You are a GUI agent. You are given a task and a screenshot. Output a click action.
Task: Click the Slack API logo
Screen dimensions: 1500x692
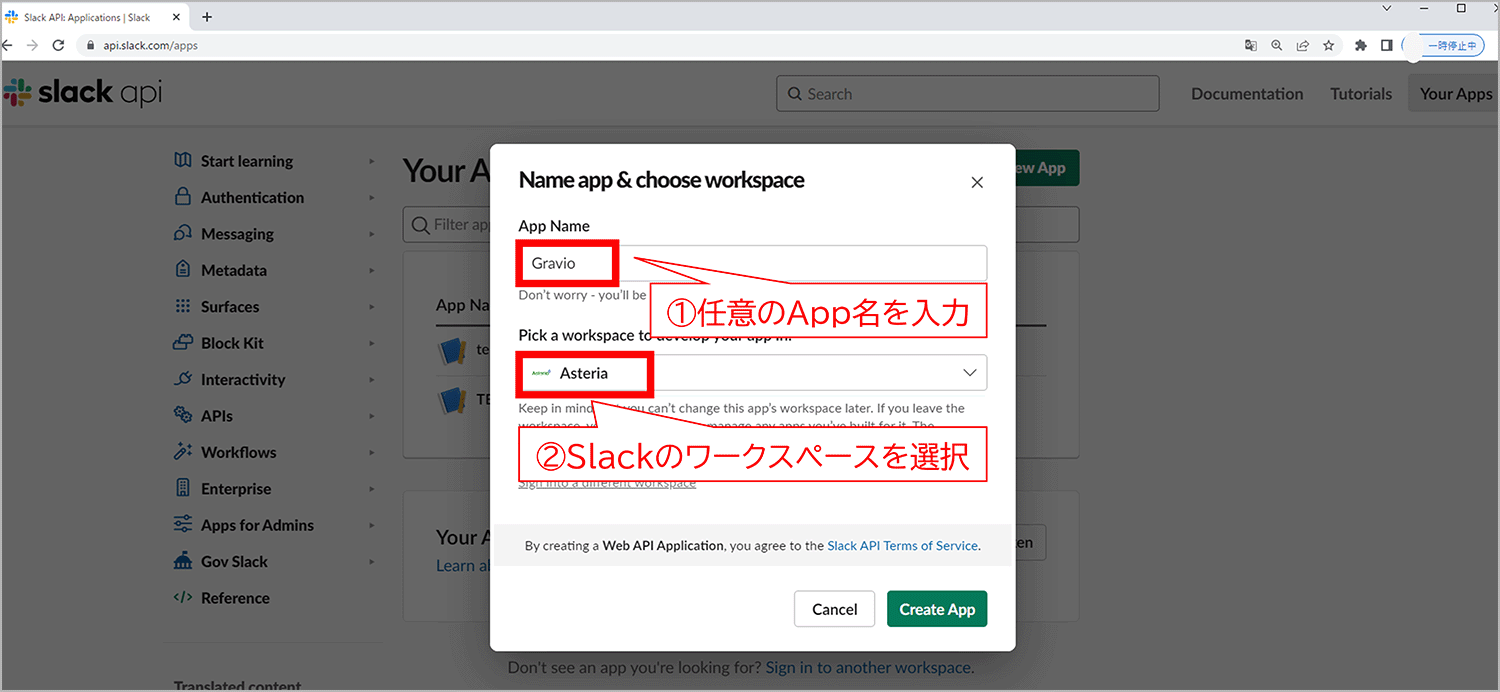(82, 93)
